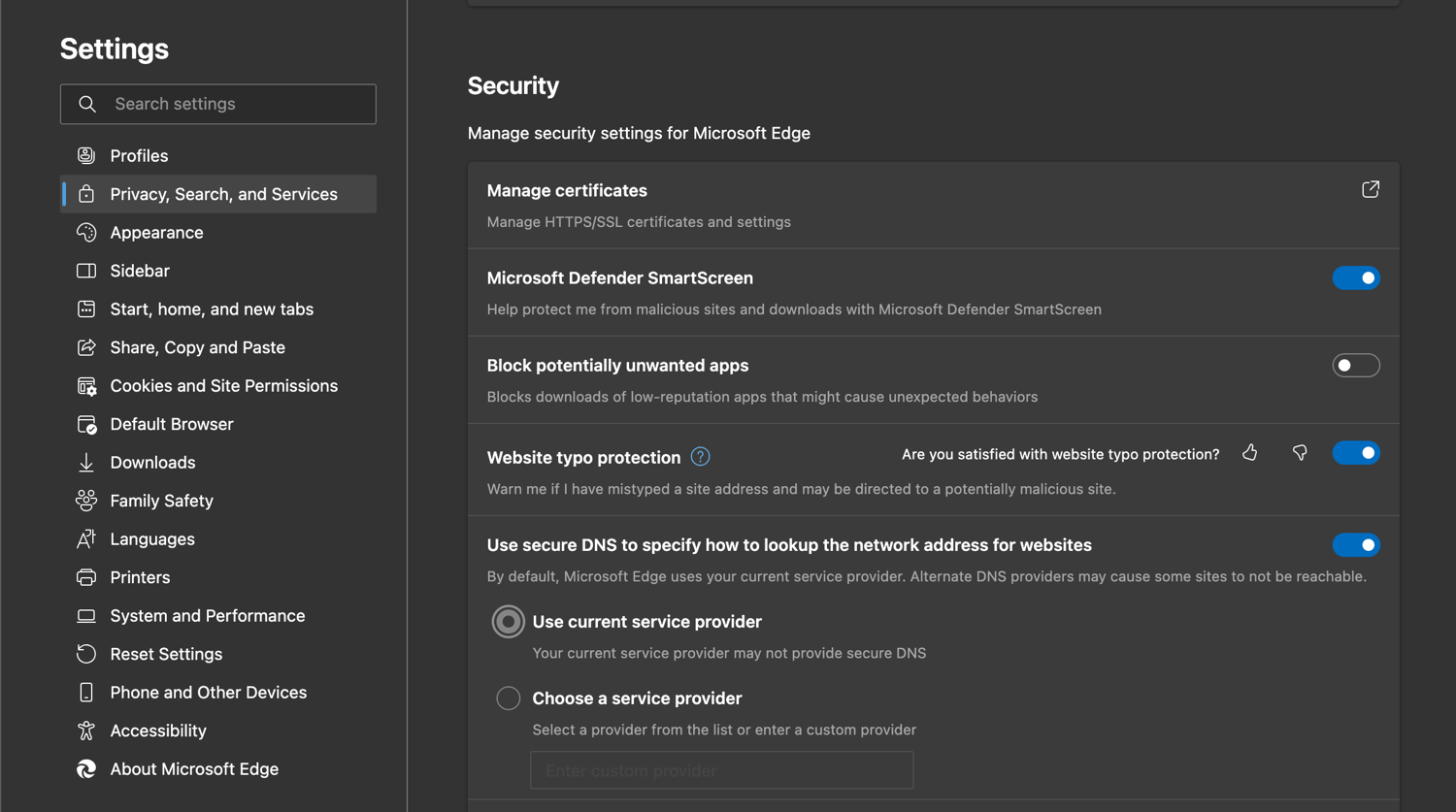
Task: Open Profiles settings page
Action: pos(218,155)
